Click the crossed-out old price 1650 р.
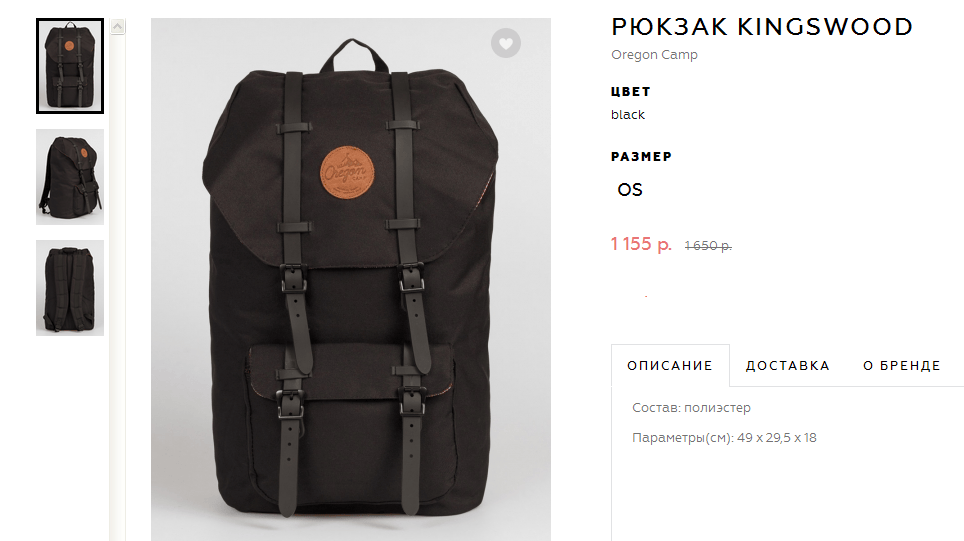This screenshot has height=541, width=964. [x=708, y=246]
